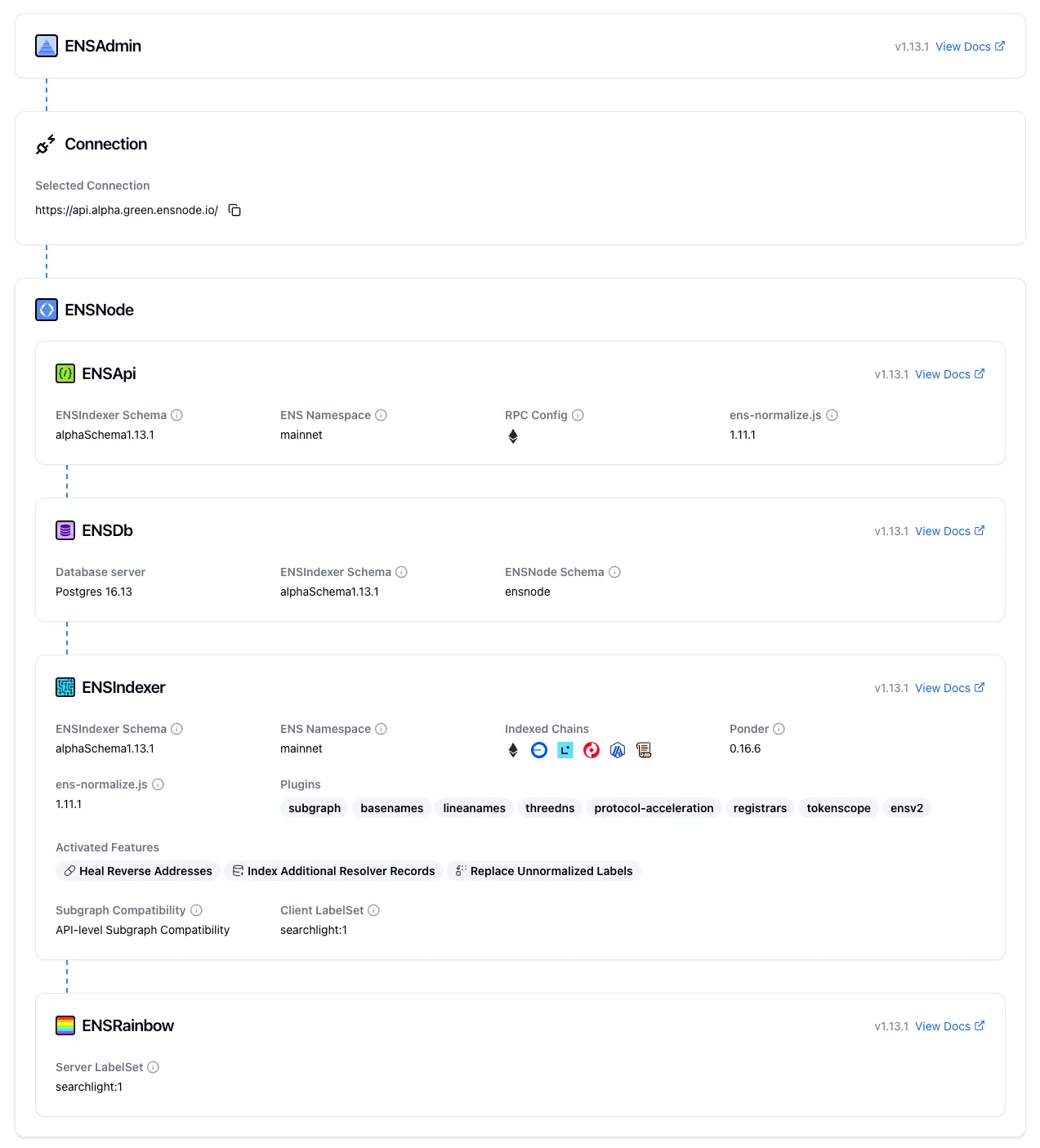Click ENSAdmin v1.13.1 version text
The height and width of the screenshot is (1148, 1040).
point(912,47)
